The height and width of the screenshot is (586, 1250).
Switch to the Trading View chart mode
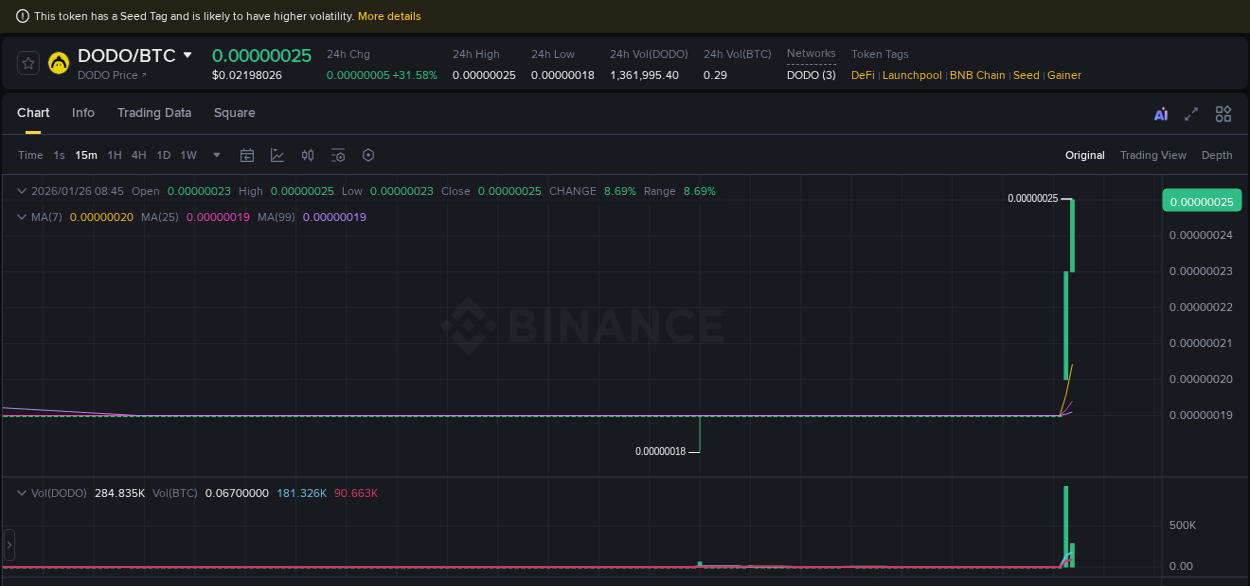[1153, 155]
